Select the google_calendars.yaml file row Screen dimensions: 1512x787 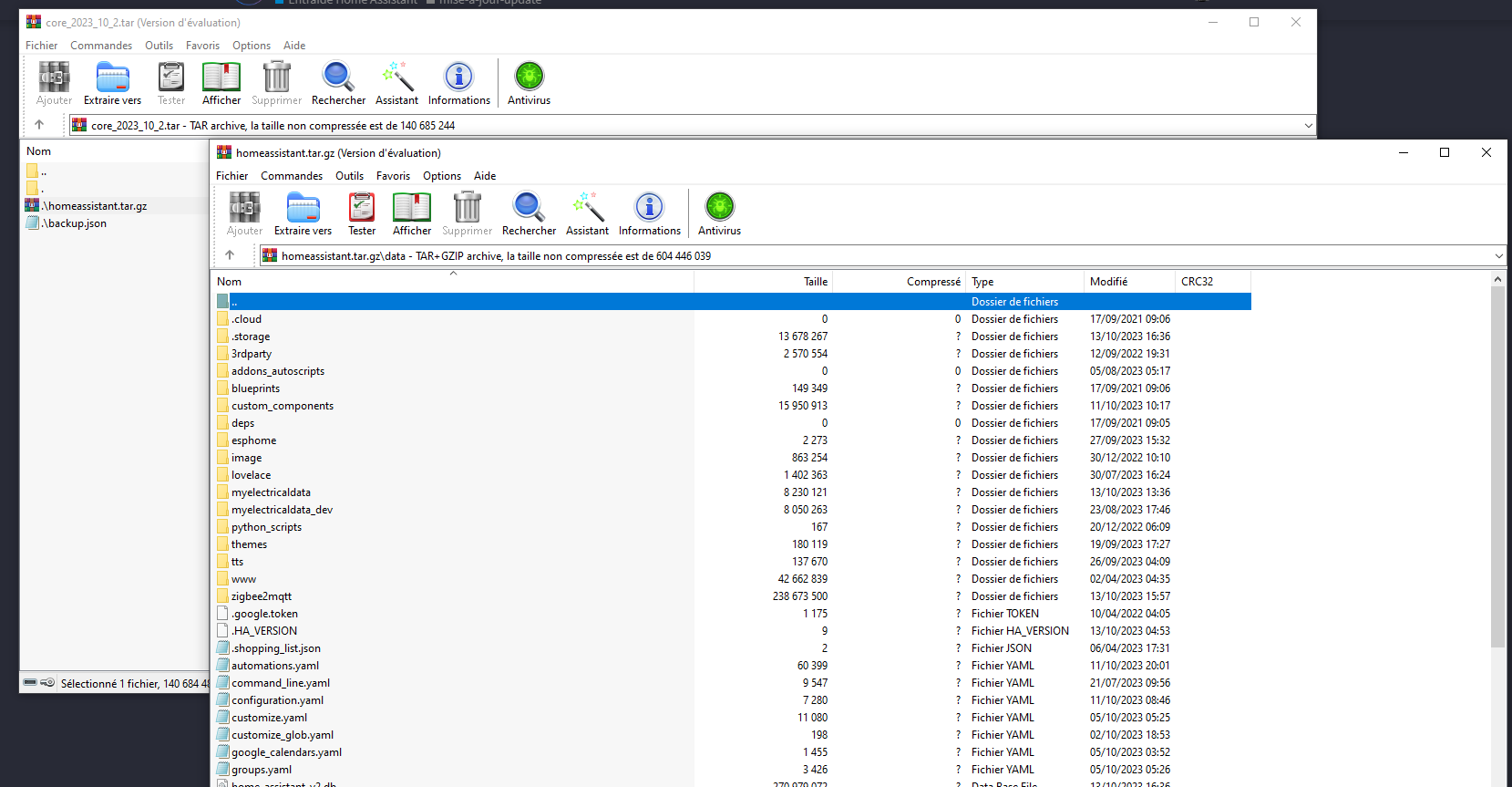pos(733,752)
